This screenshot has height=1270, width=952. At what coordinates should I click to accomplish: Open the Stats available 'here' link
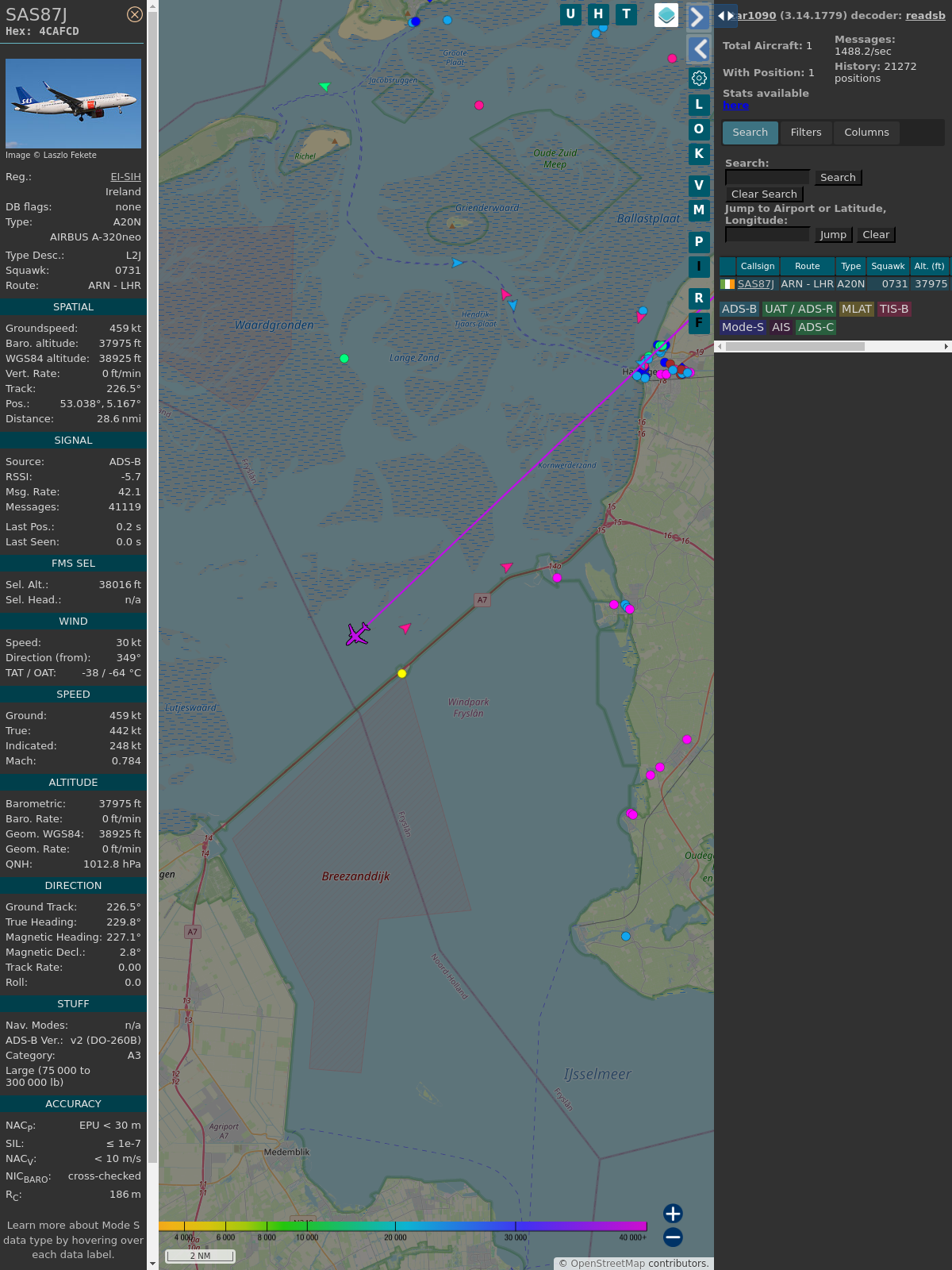735,106
